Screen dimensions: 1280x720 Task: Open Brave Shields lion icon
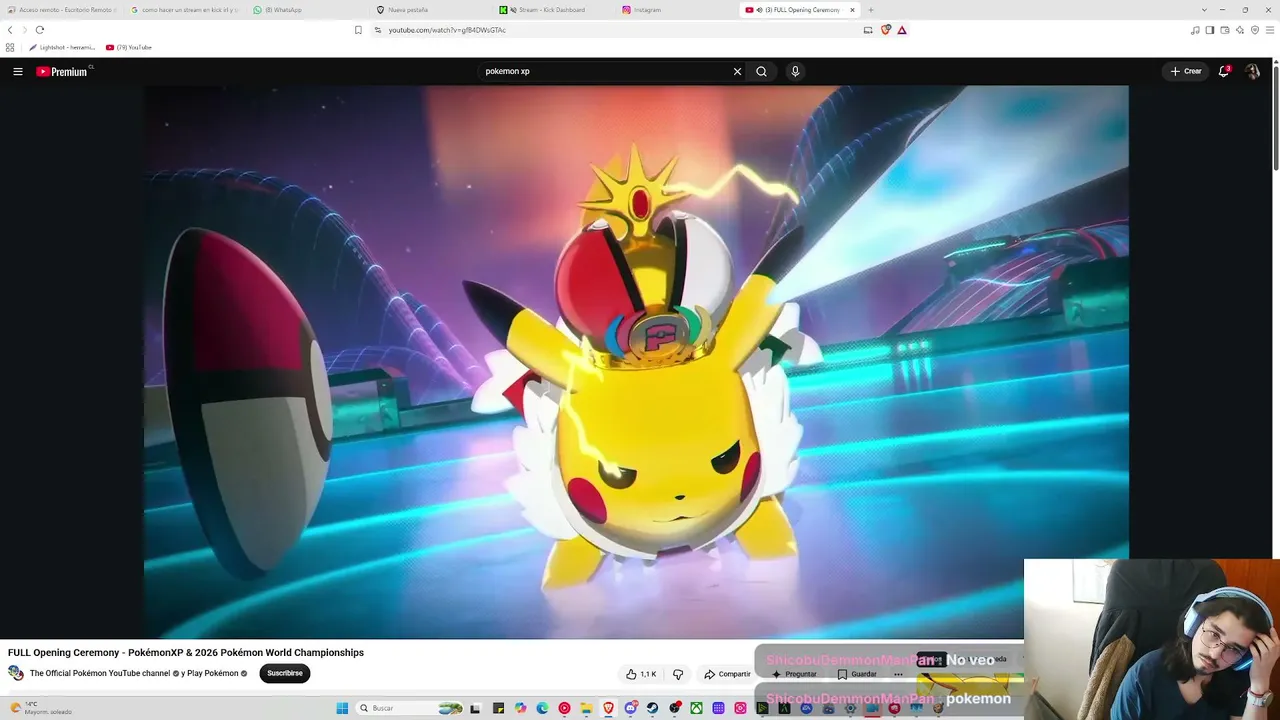886,30
